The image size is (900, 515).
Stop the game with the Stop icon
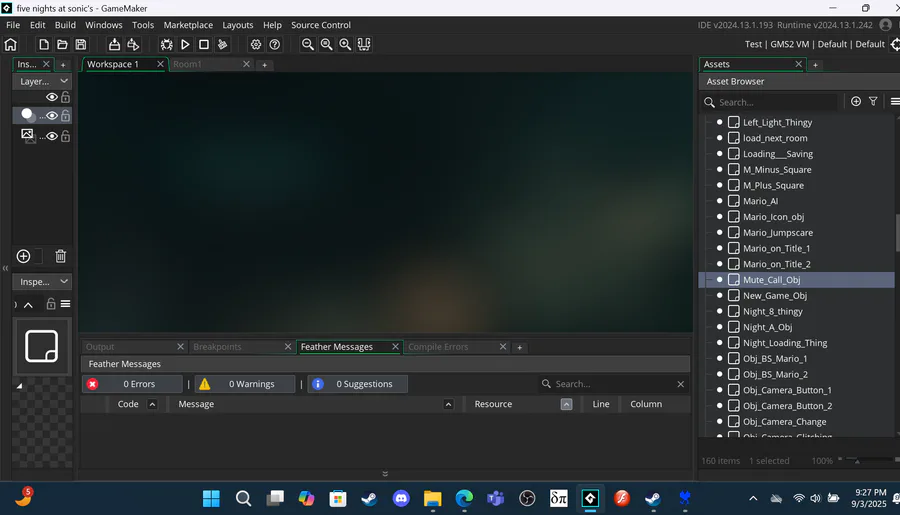click(204, 44)
